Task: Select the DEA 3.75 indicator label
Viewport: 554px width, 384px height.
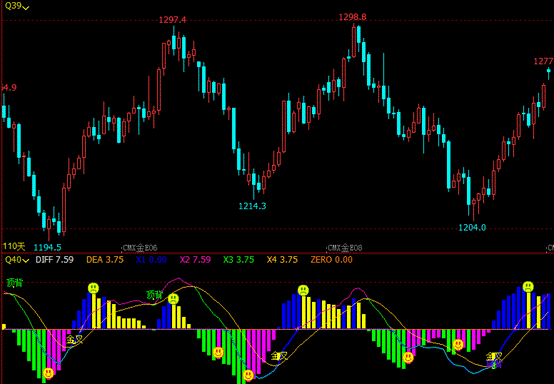Action: (x=105, y=260)
